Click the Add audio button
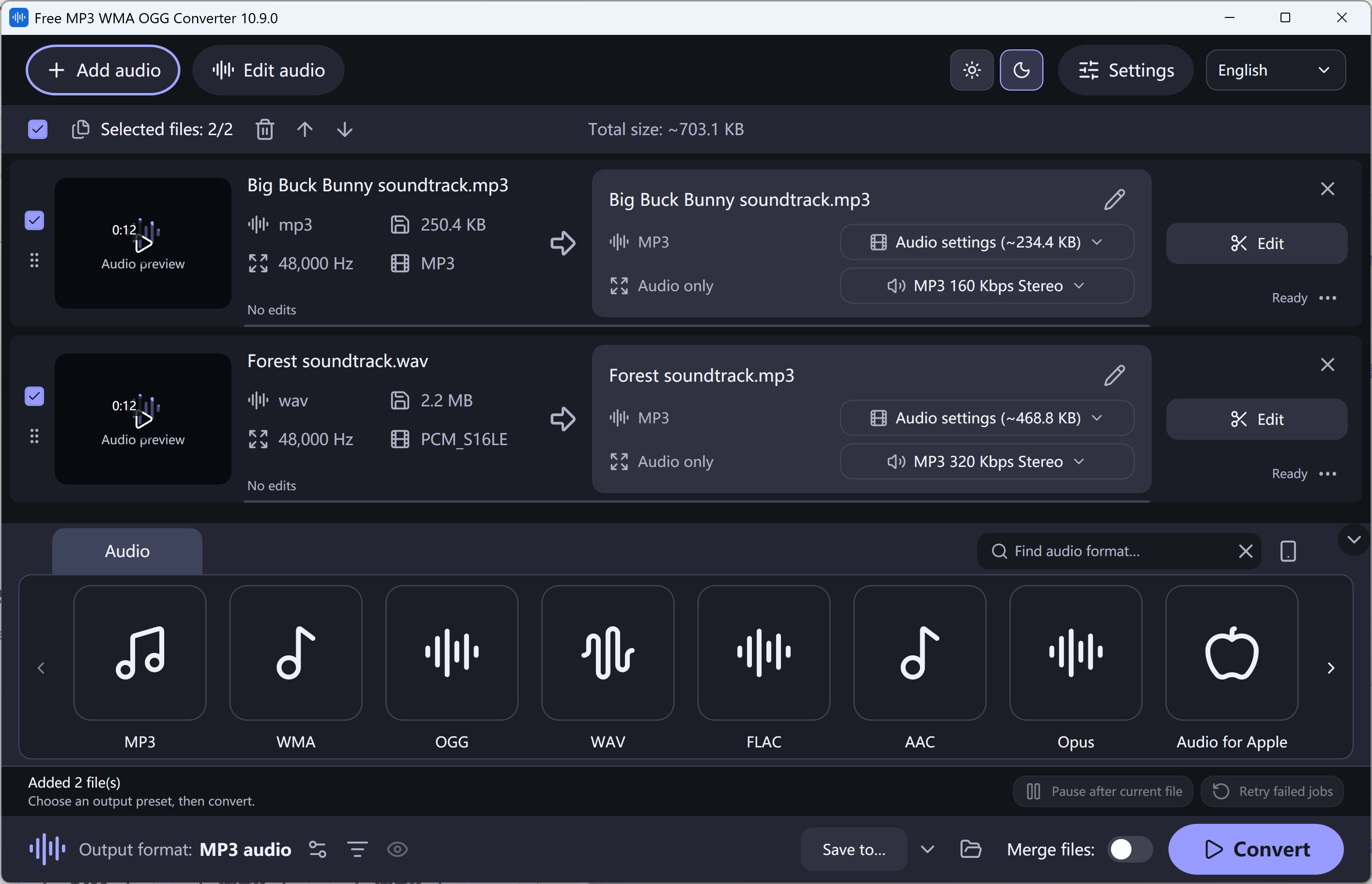 pos(103,70)
